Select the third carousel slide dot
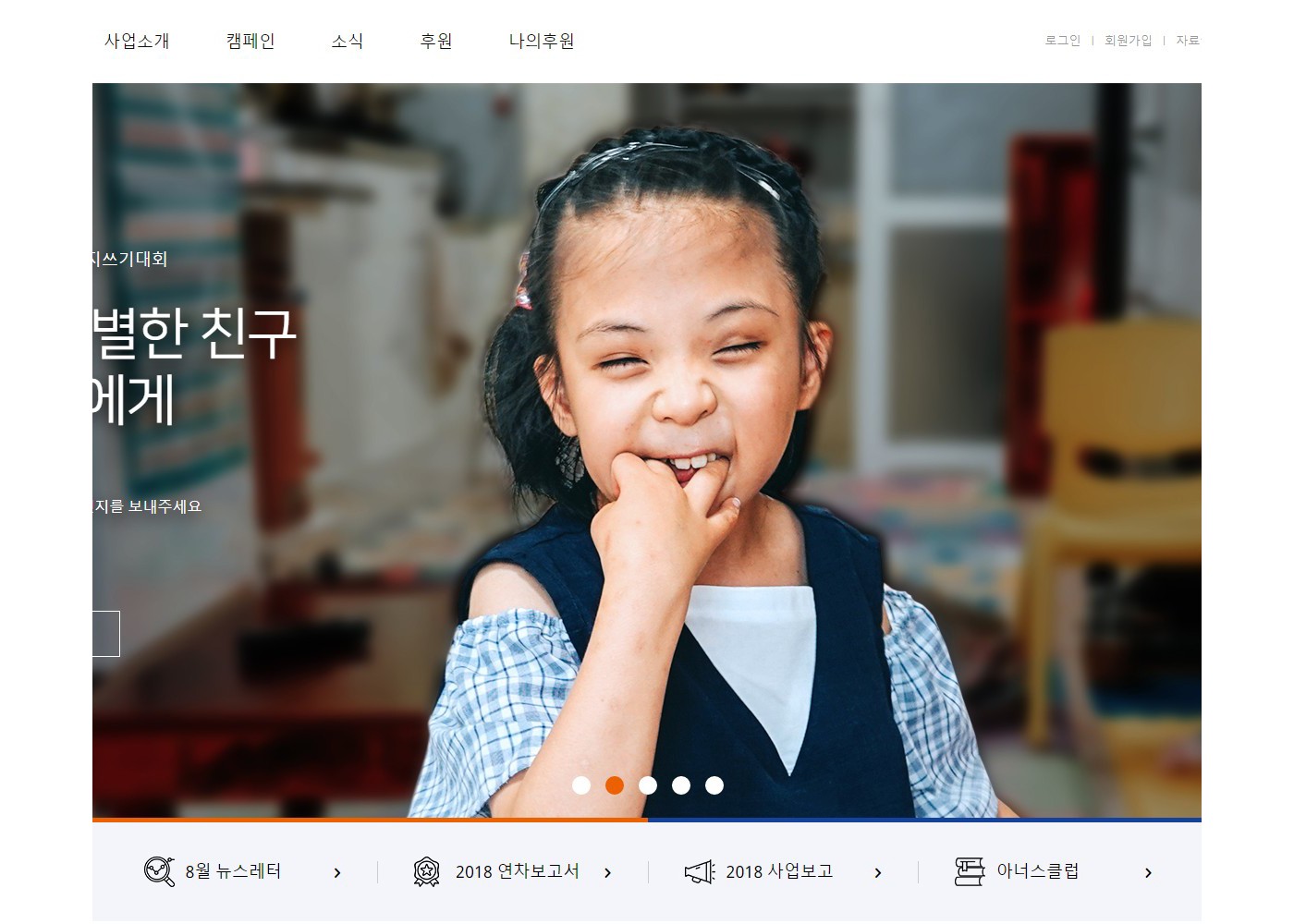Screen dimensions: 1294x924 tap(648, 785)
